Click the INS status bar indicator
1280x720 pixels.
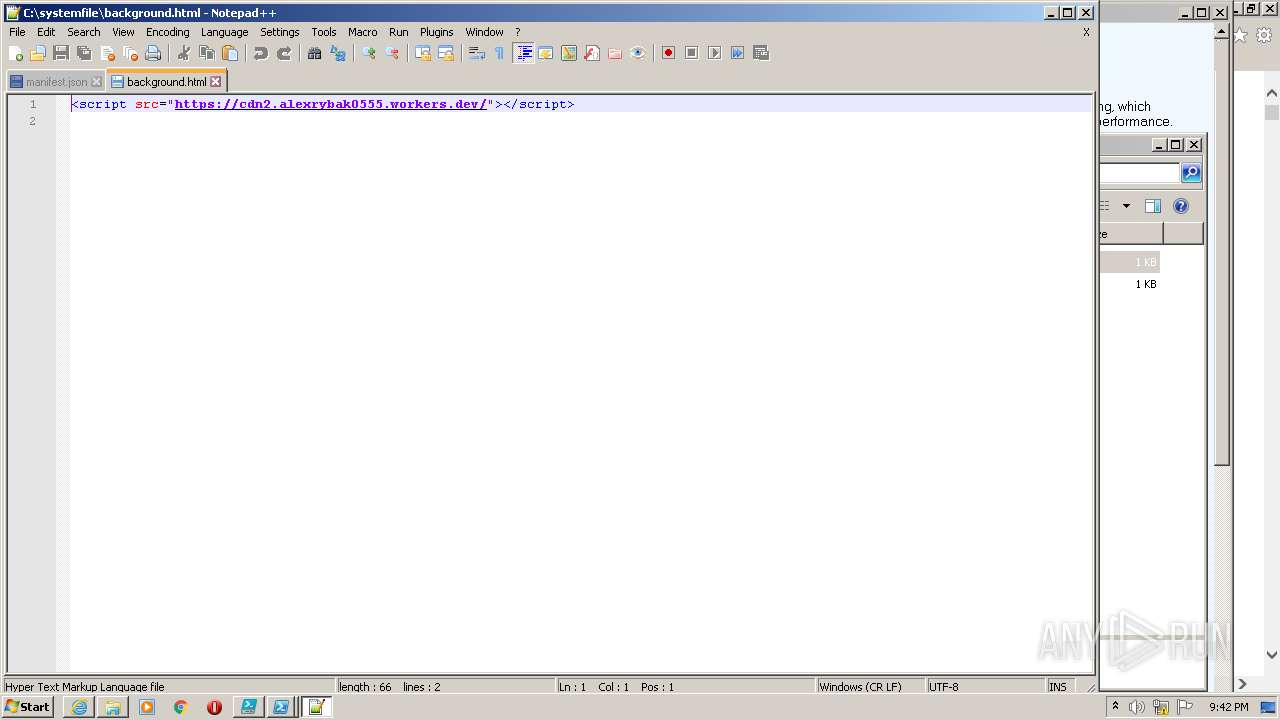coord(1058,687)
